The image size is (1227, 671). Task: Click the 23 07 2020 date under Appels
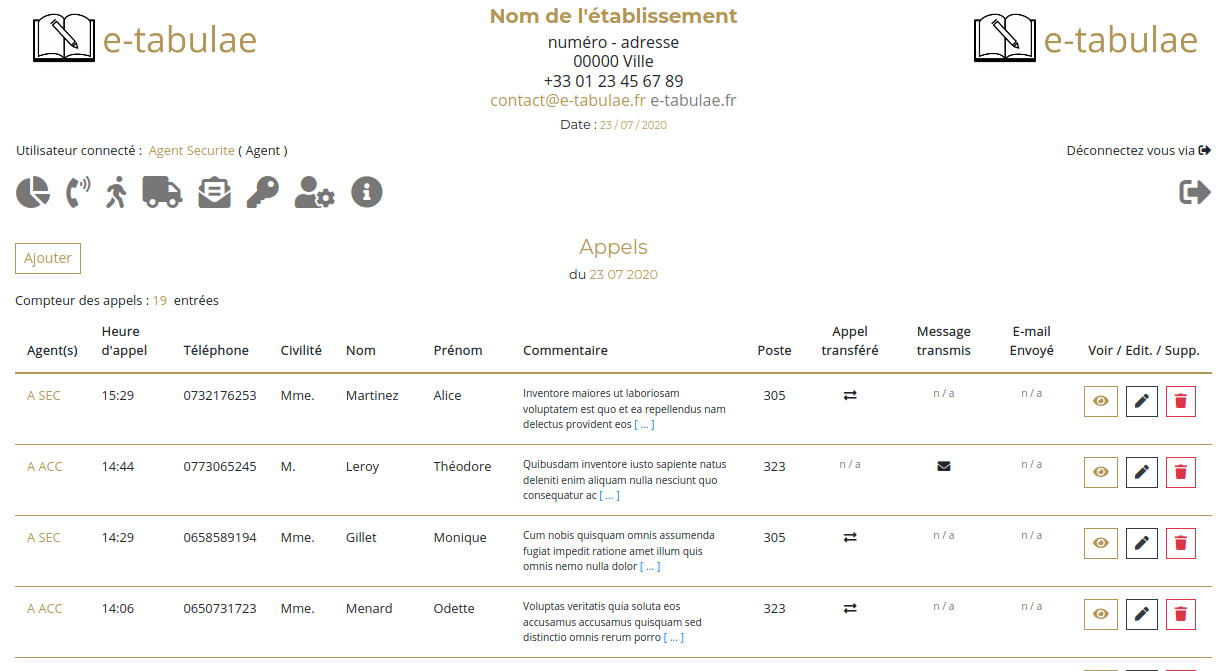tap(623, 275)
